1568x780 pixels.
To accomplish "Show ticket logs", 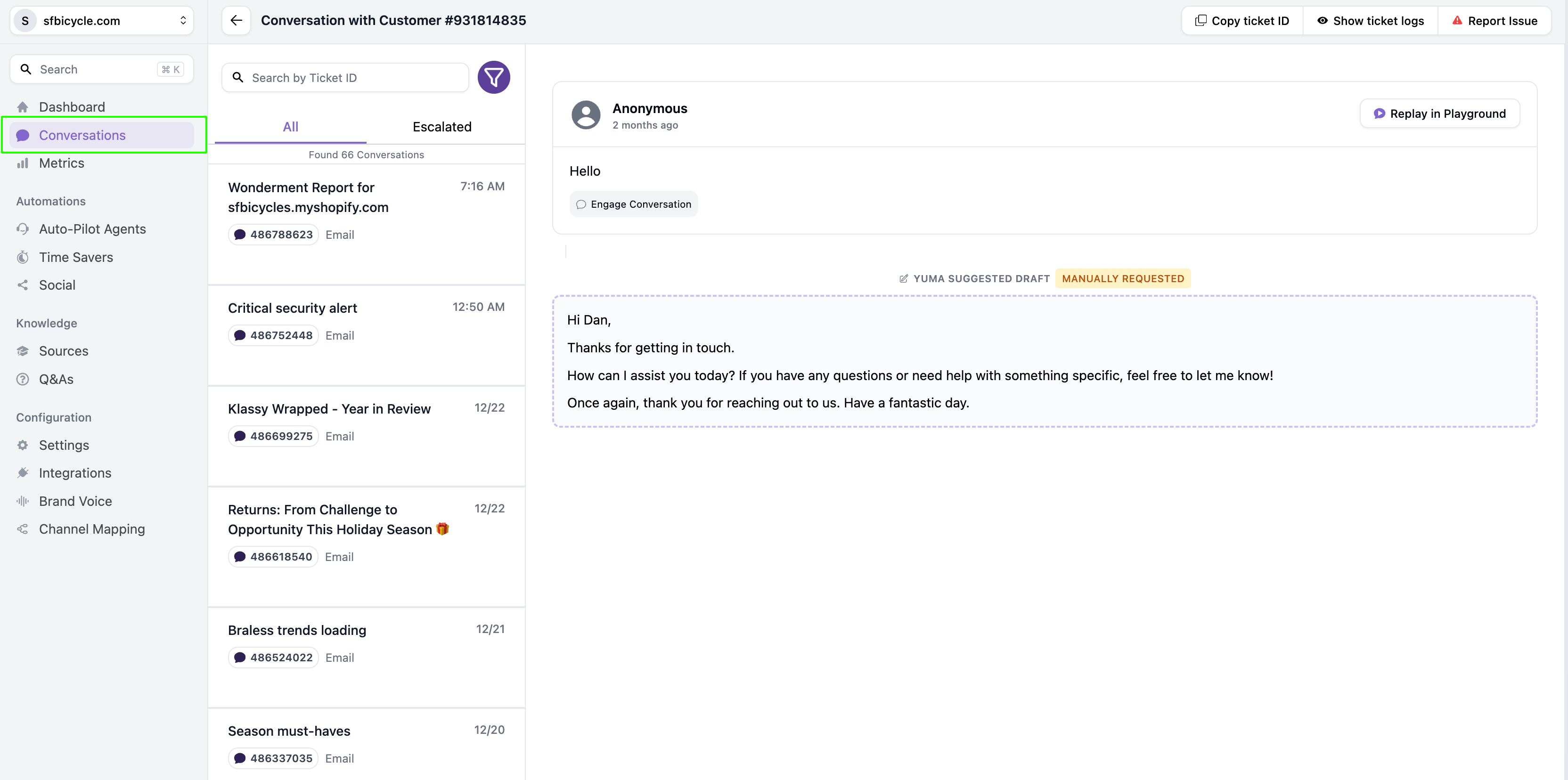I will pos(1370,21).
